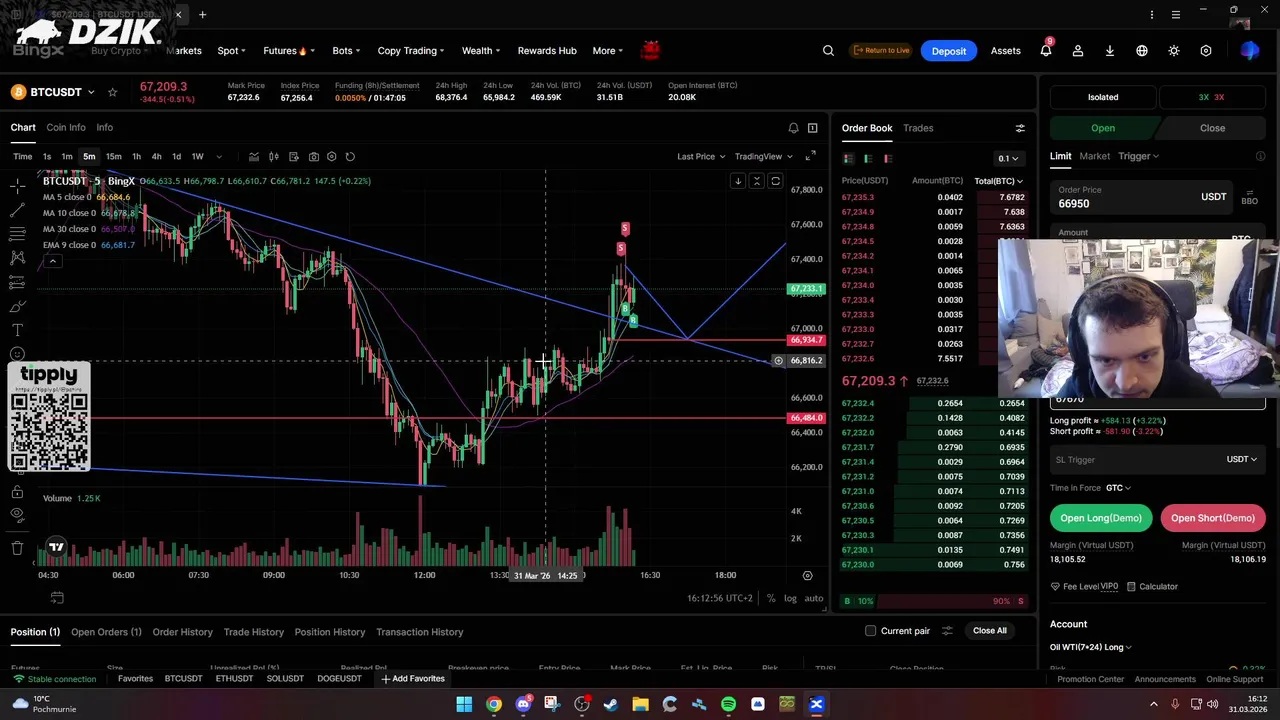Toggle percent scale on the chart
This screenshot has width=1280, height=720.
click(771, 598)
